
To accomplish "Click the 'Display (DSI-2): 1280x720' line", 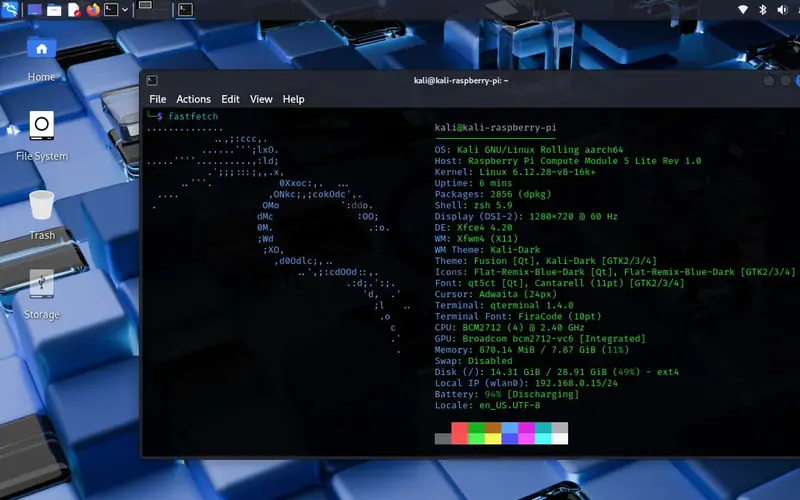I will (x=526, y=217).
